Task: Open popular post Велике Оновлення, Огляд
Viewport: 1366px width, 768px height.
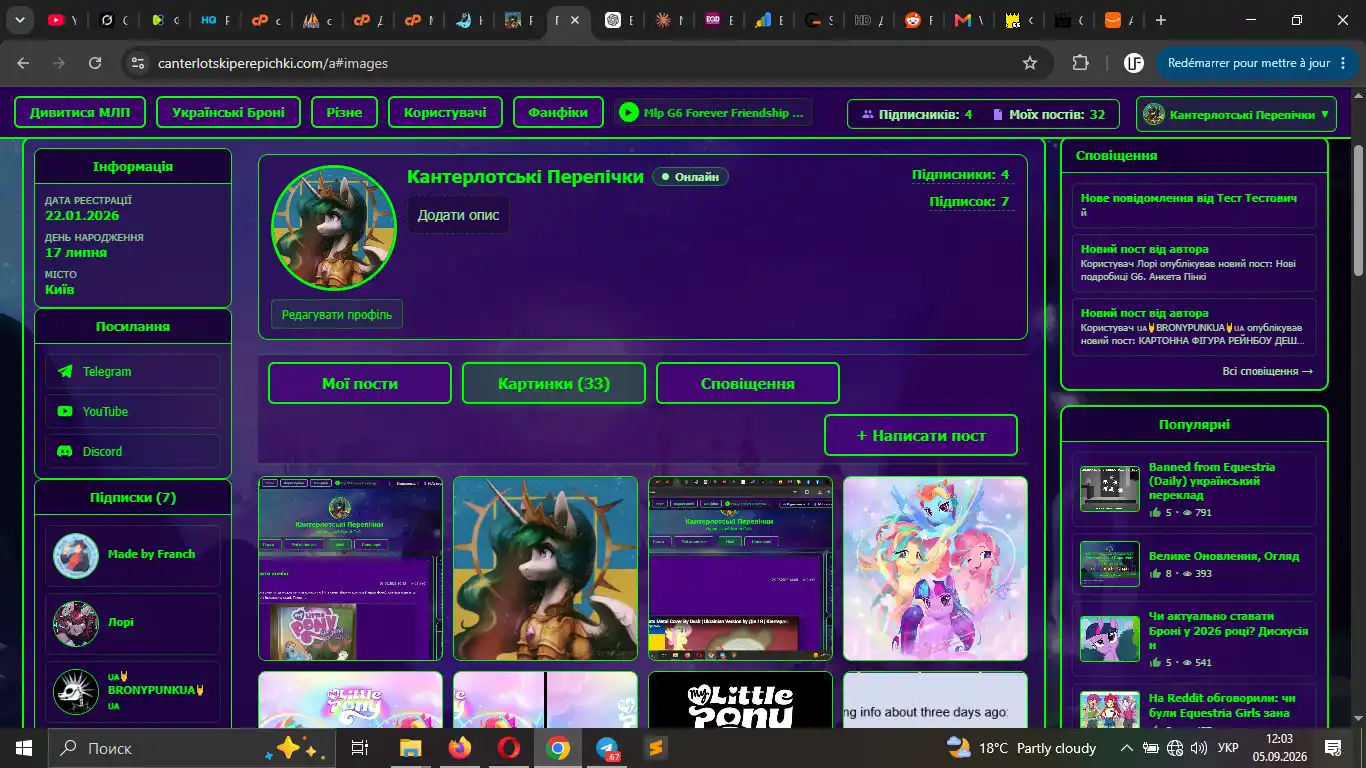Action: point(1194,564)
